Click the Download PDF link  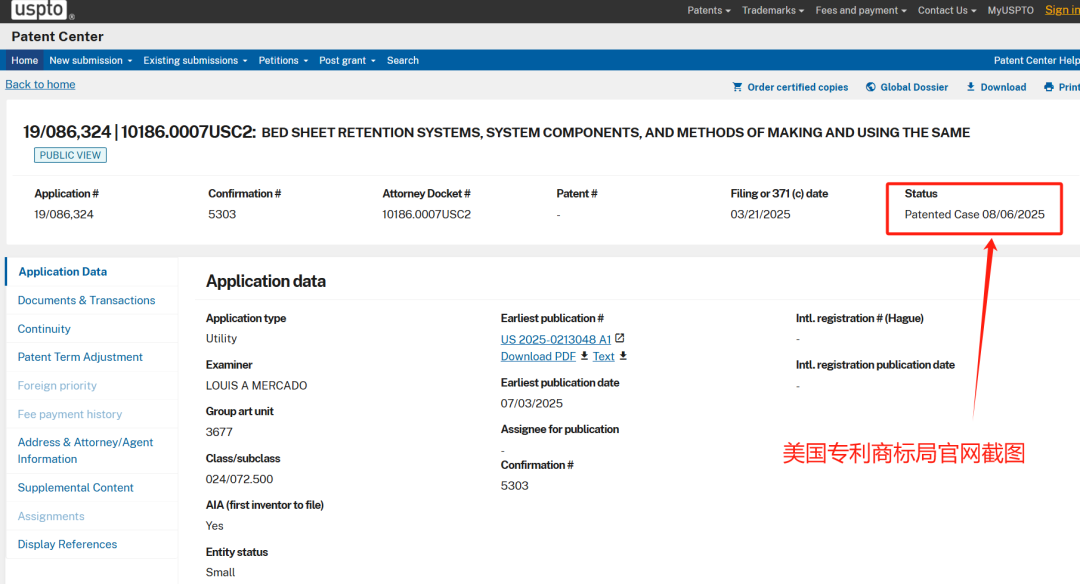point(538,356)
